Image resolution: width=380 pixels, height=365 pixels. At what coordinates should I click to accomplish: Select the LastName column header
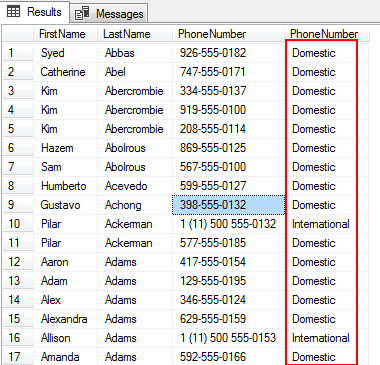click(135, 34)
